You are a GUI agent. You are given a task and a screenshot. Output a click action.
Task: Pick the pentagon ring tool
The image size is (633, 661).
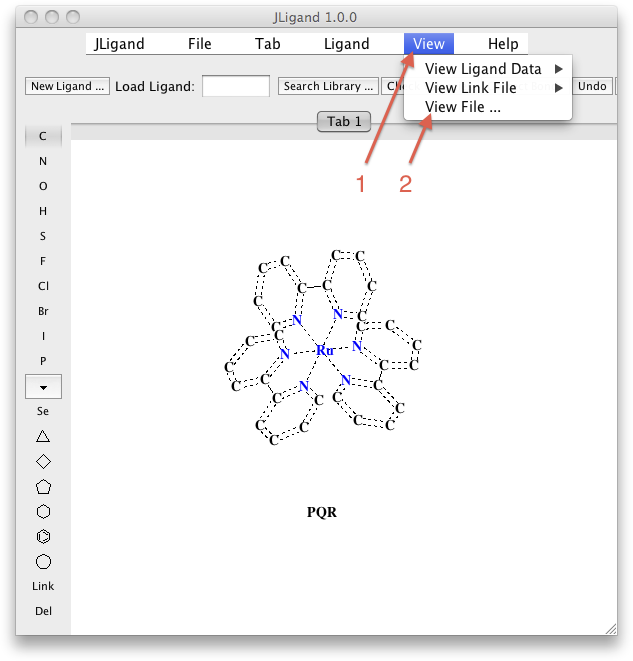[43, 487]
